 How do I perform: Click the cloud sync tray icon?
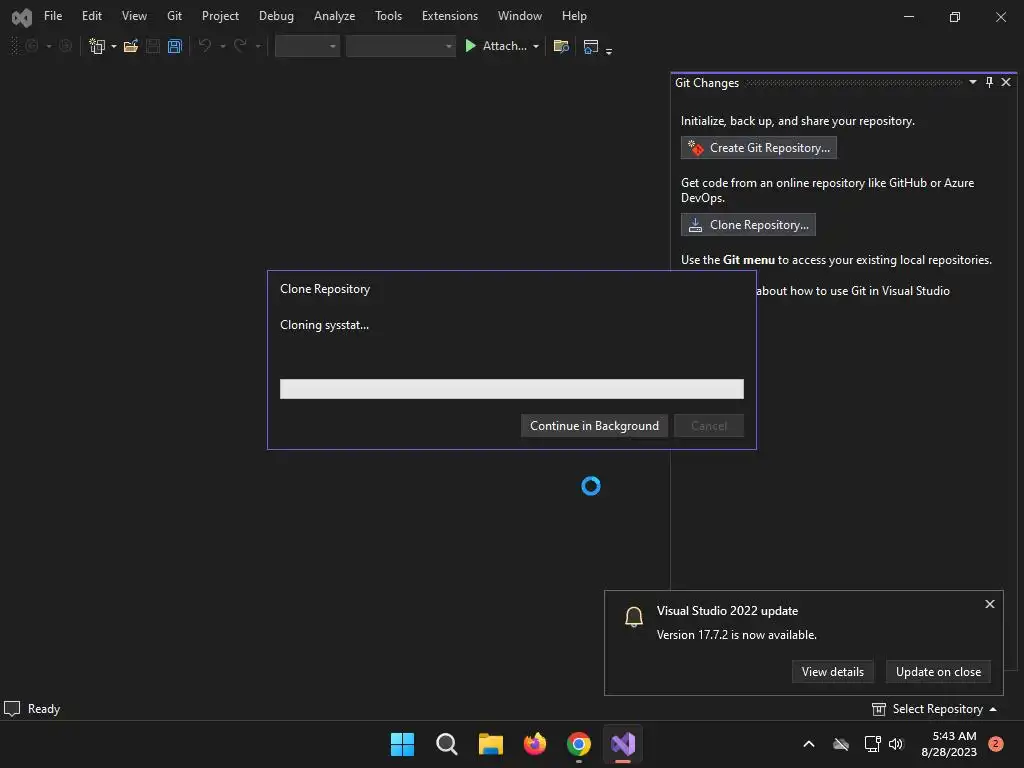point(841,744)
